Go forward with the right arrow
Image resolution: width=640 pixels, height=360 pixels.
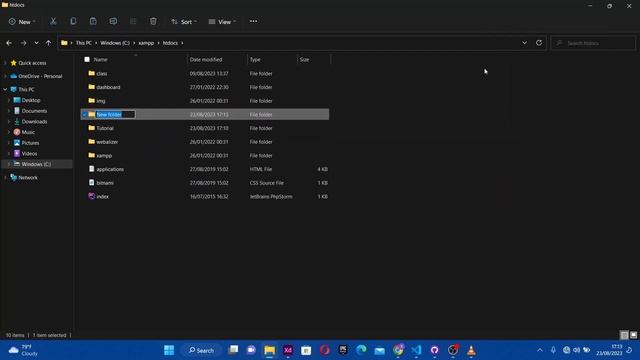(x=23, y=43)
